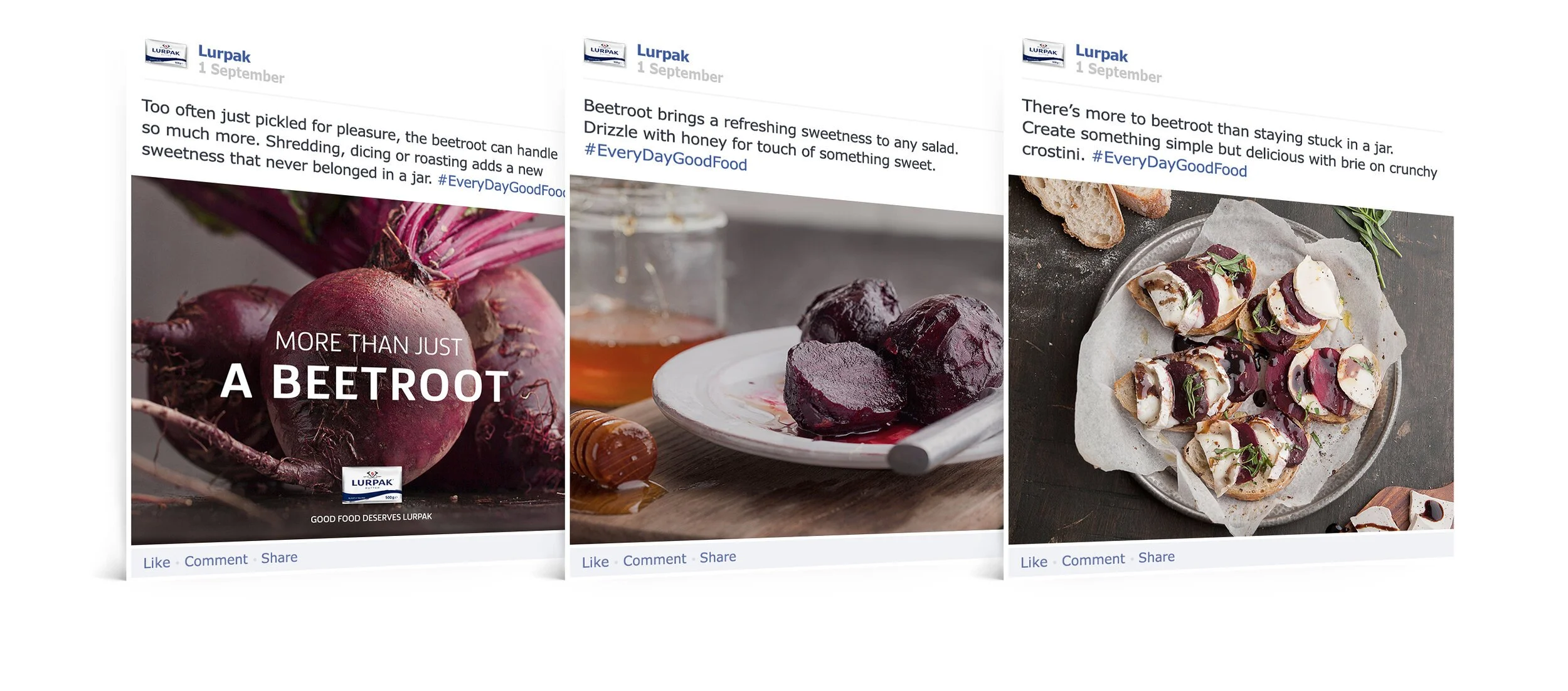View the roasted beetroot plate photo

click(x=787, y=359)
